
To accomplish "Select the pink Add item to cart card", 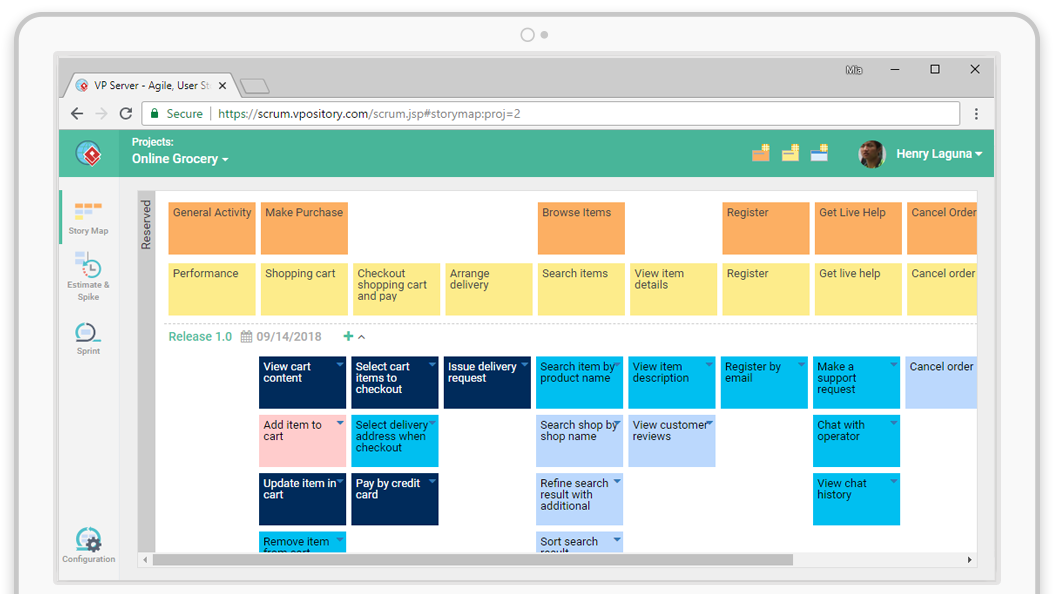I will click(300, 441).
